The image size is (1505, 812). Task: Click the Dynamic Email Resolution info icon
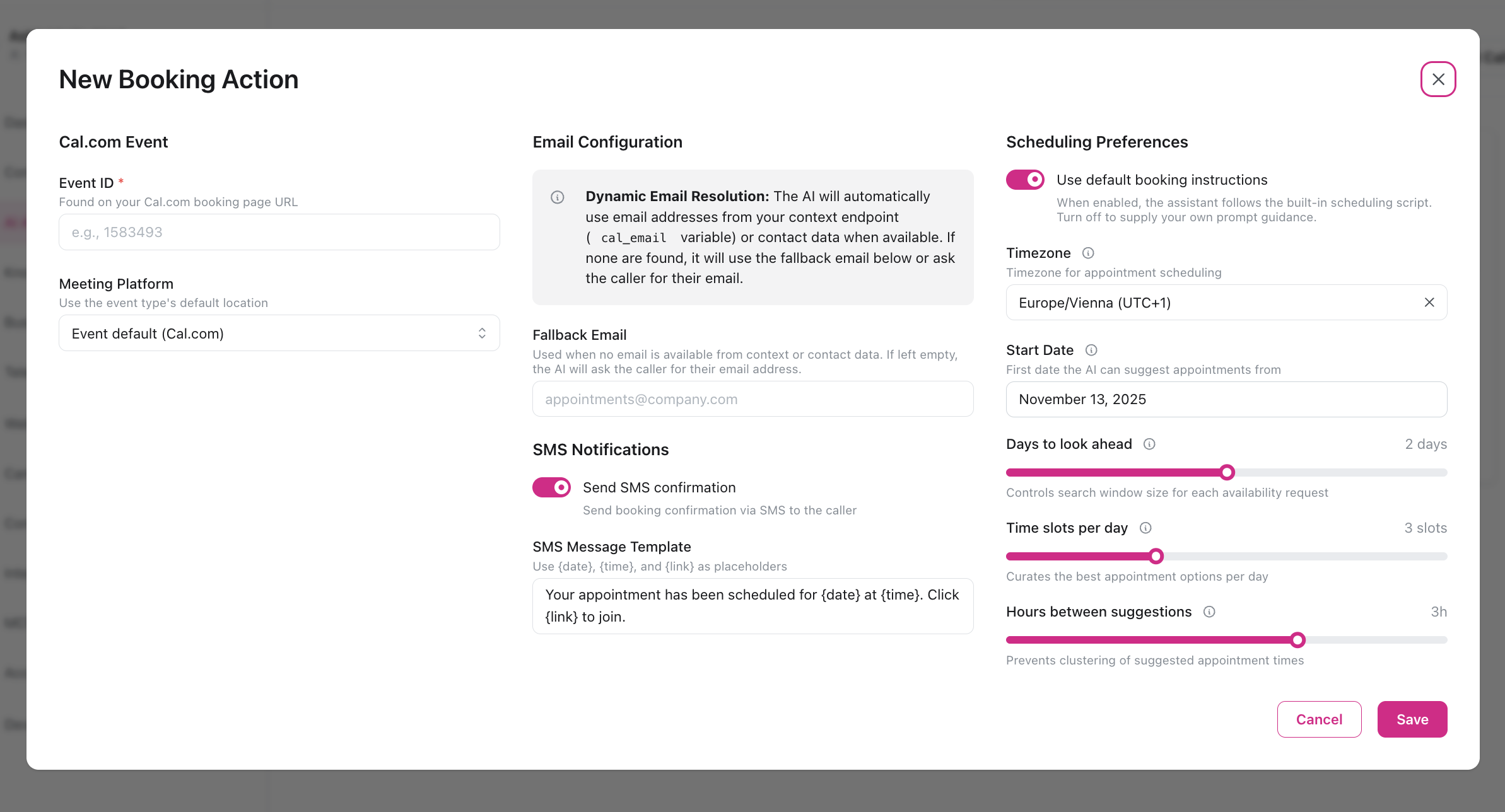pyautogui.click(x=557, y=197)
